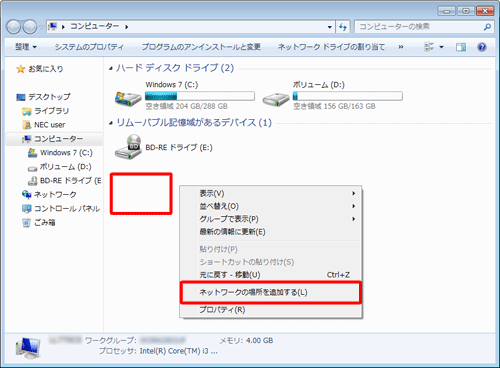Toggle the preview pane icon
This screenshot has height=368, width=500.
pyautogui.click(x=461, y=47)
